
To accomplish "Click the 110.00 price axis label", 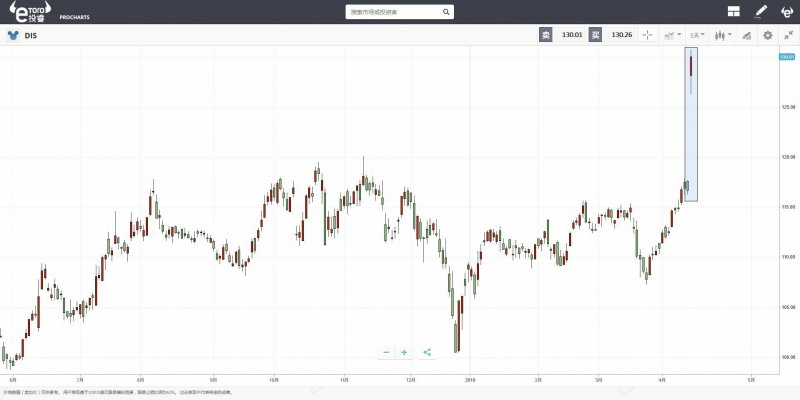I will click(789, 257).
